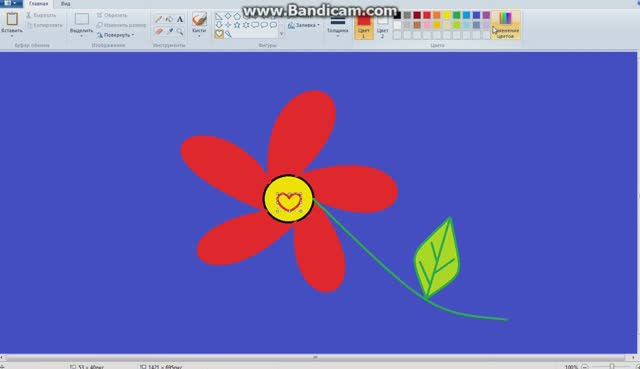Pick the green color swatch
This screenshot has height=369, width=640.
[456, 15]
